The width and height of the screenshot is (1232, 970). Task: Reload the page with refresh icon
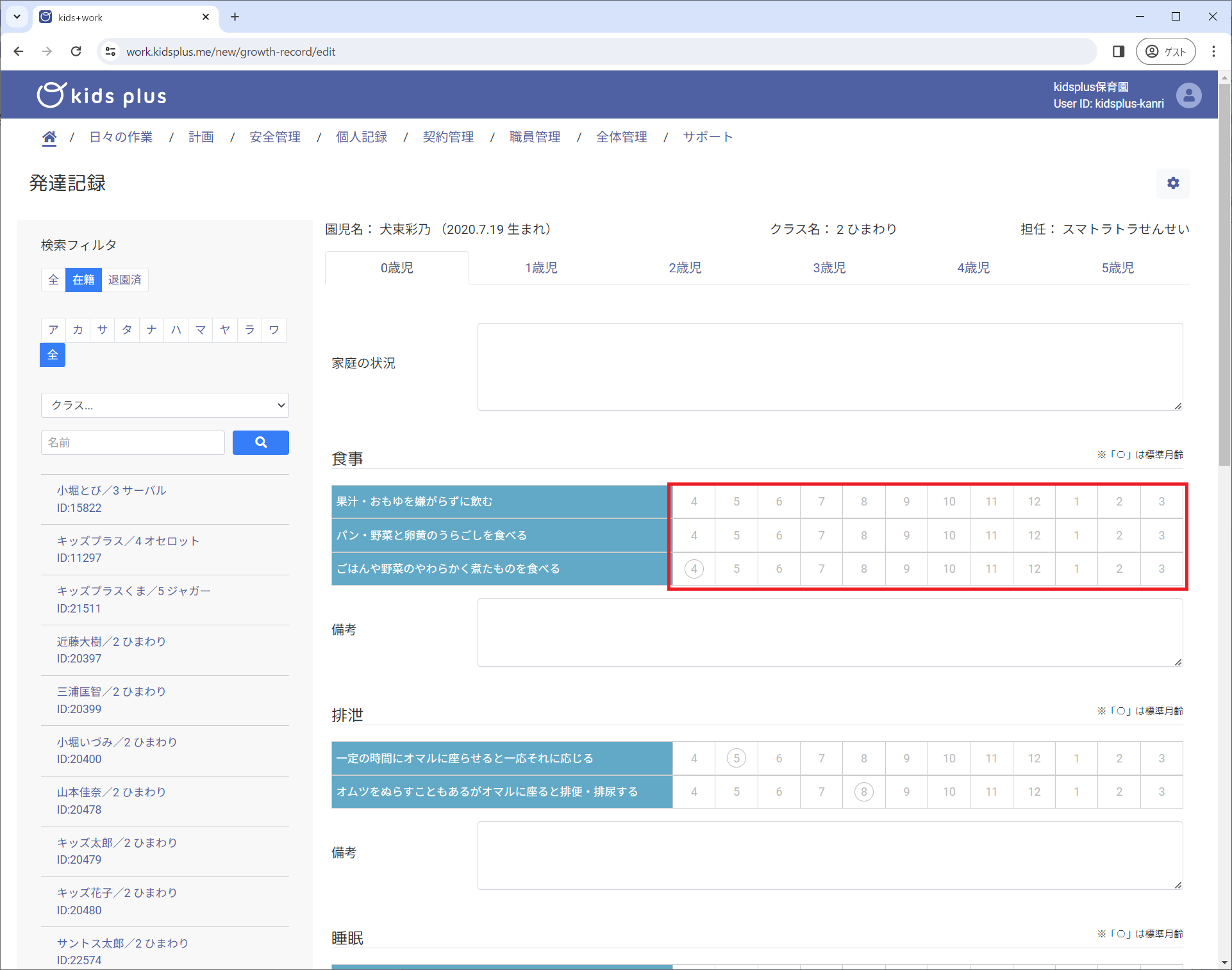coord(76,51)
